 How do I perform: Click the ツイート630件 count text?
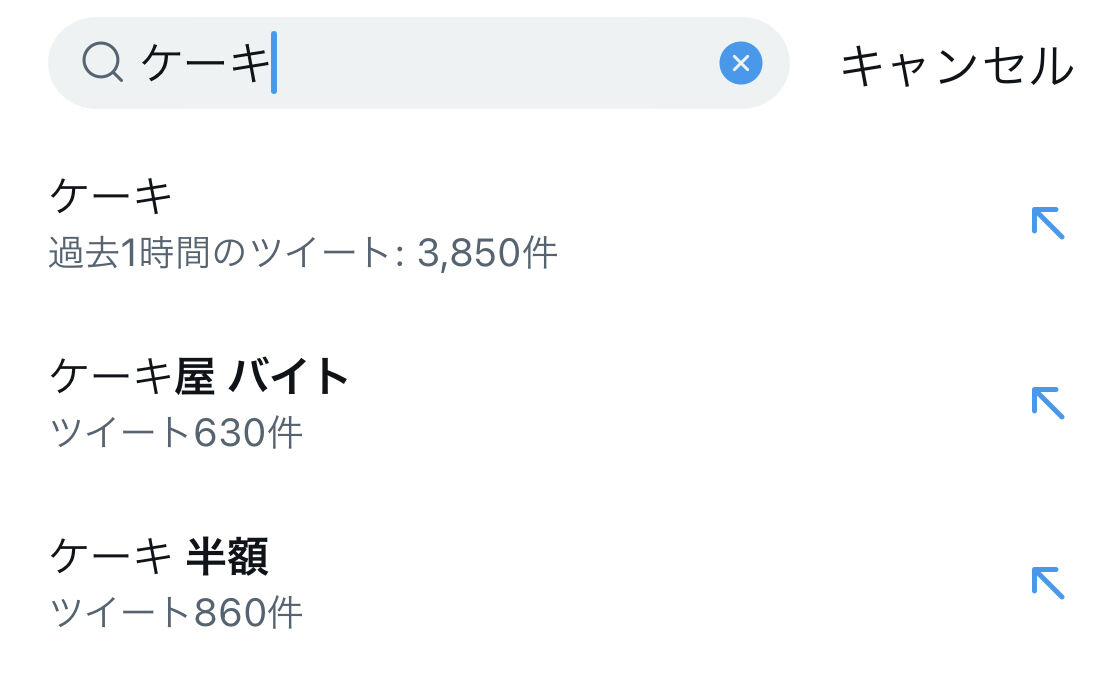[x=175, y=433]
